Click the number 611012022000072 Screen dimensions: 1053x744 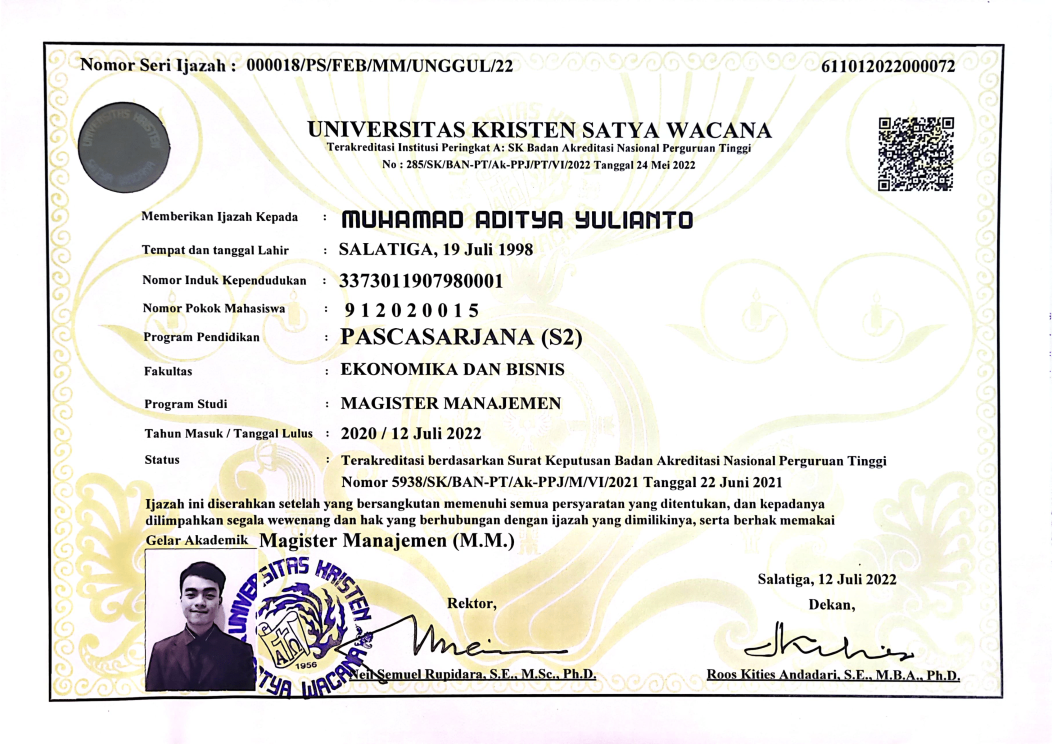pyautogui.click(x=888, y=66)
